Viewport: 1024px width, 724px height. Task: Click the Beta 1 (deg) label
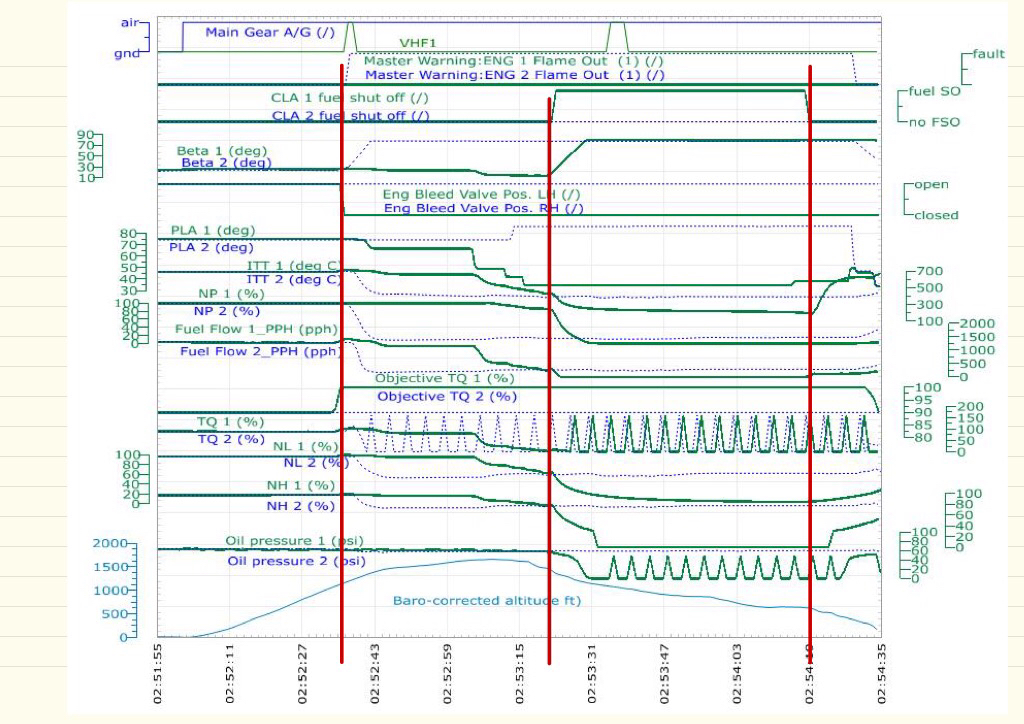tap(222, 151)
